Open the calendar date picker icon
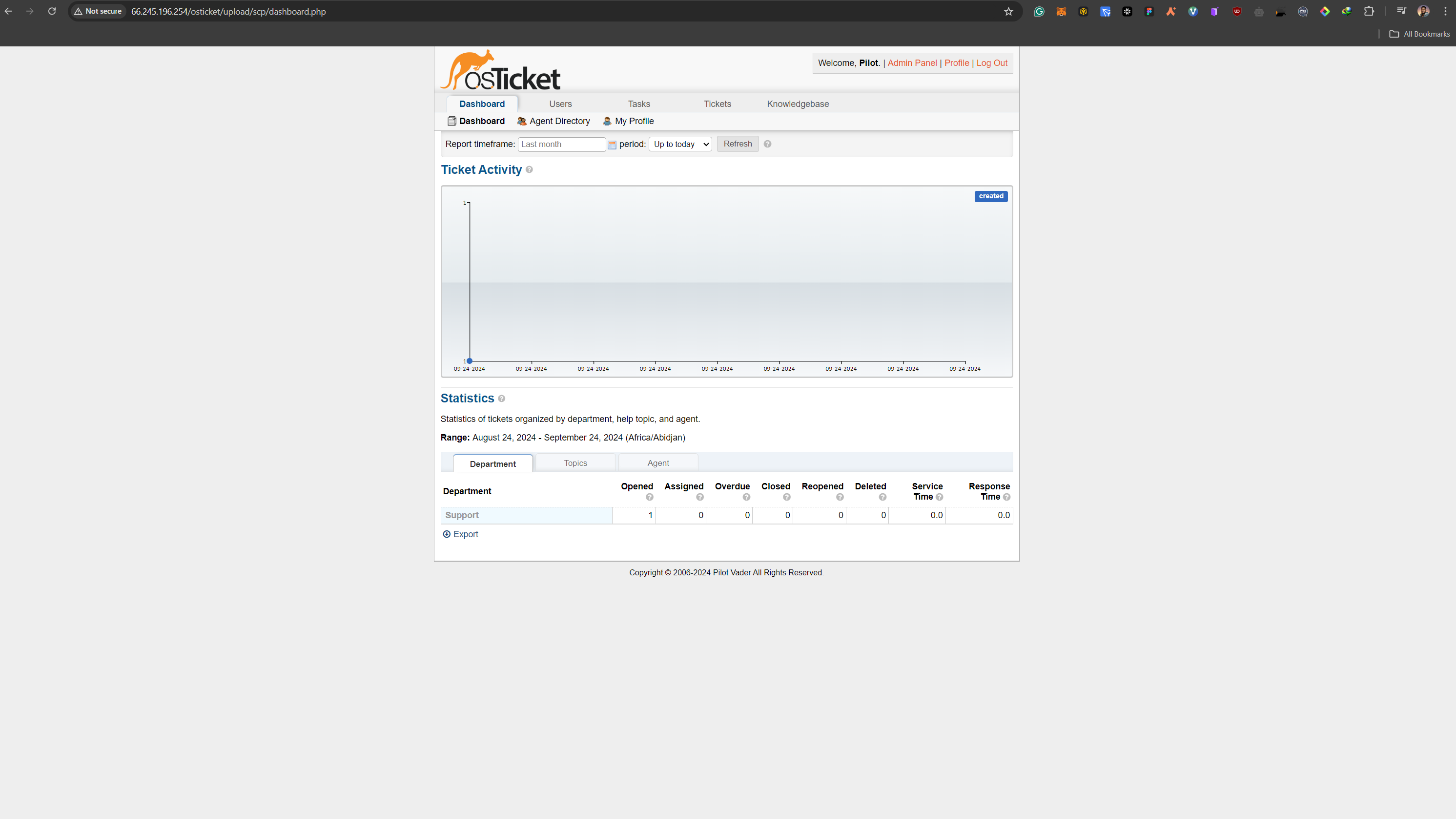1456x819 pixels. (611, 144)
